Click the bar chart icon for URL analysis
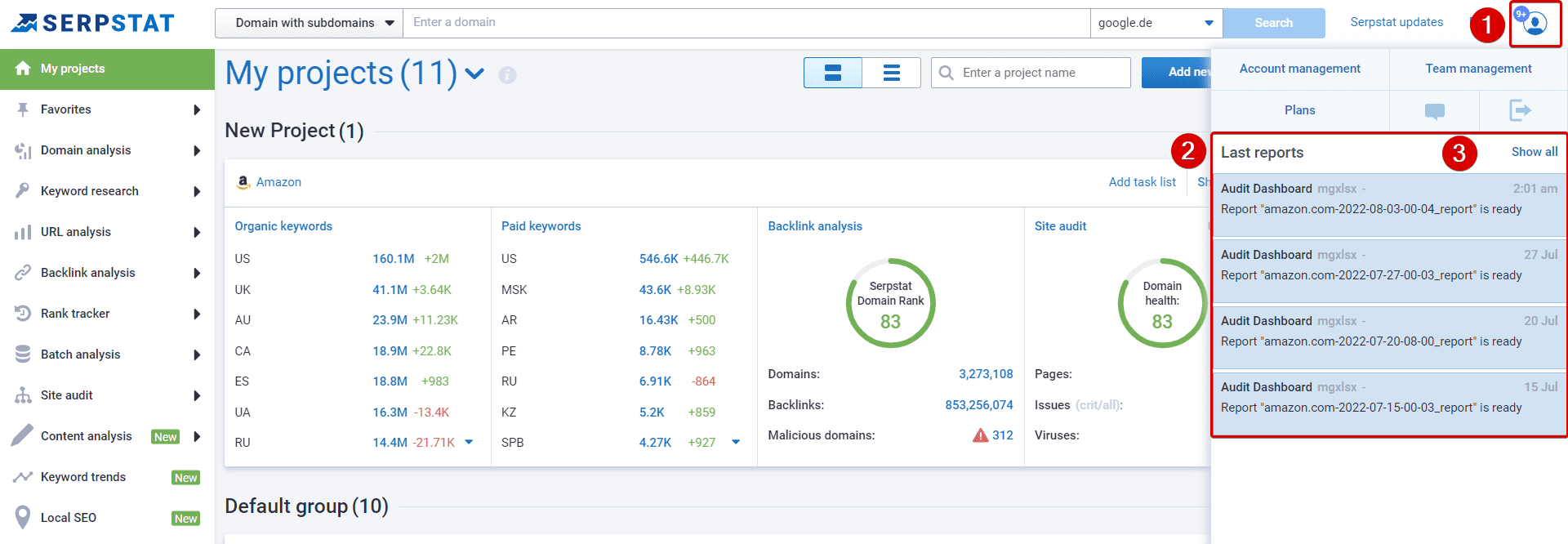Screen dimensions: 1568x544 [23, 232]
